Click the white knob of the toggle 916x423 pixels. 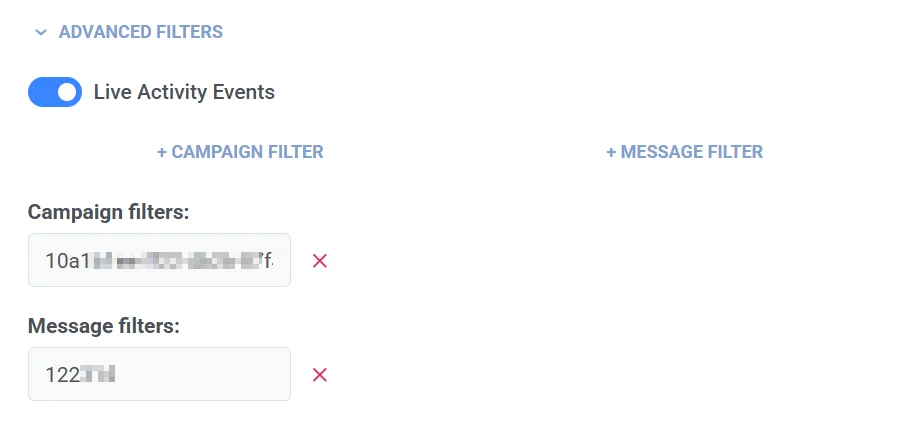point(67,92)
